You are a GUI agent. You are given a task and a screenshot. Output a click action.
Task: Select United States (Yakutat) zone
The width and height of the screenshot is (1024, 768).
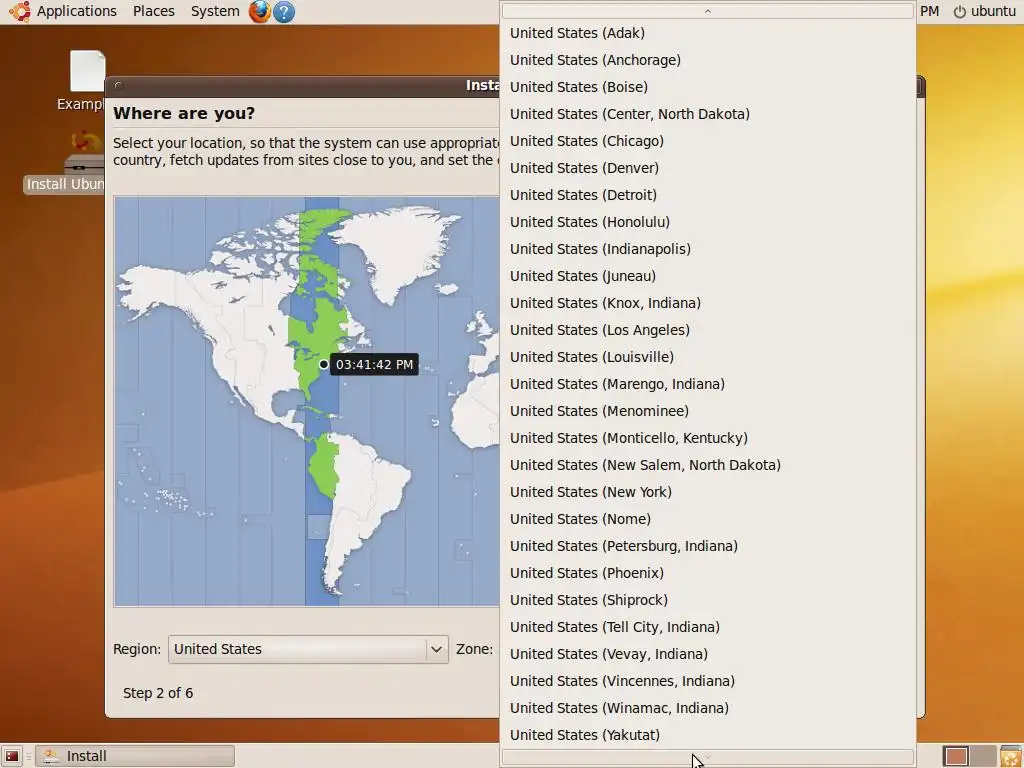tap(707, 735)
